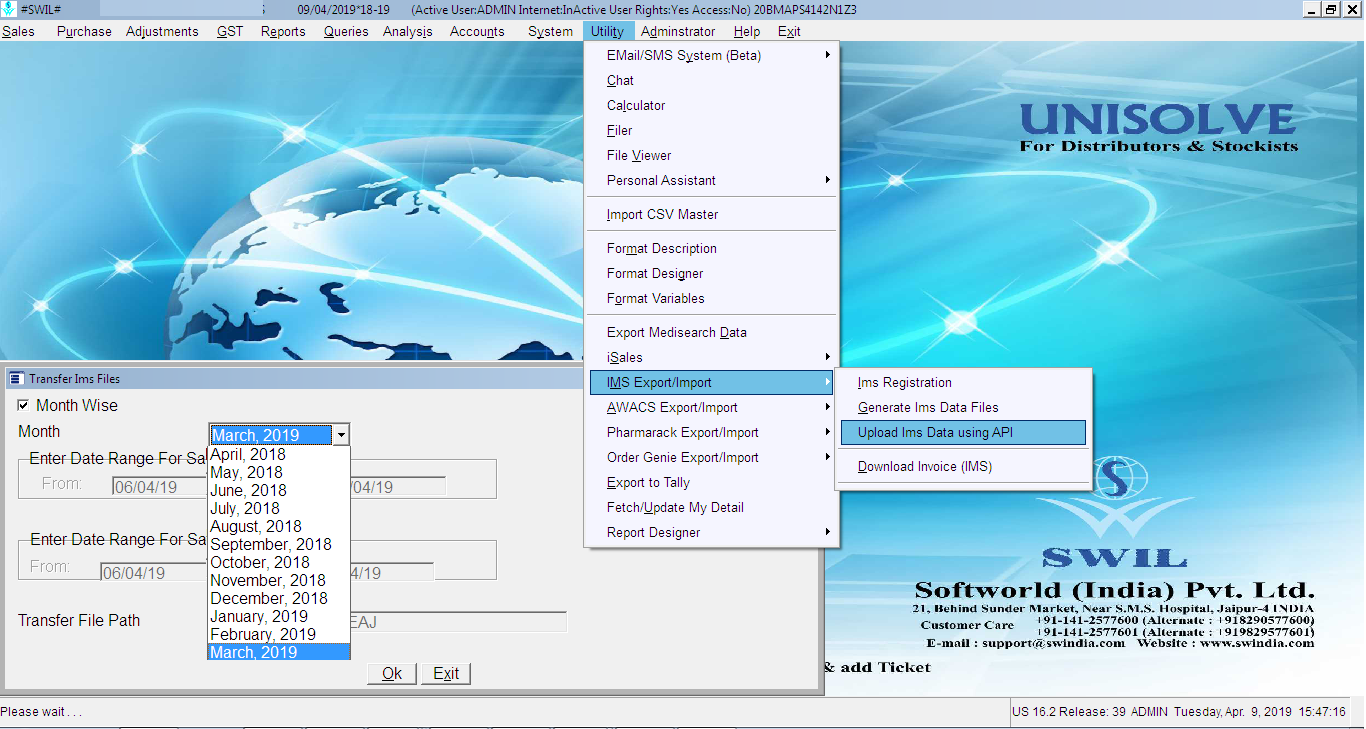Open the Month combo box arrow
The image size is (1366, 729).
[x=341, y=435]
